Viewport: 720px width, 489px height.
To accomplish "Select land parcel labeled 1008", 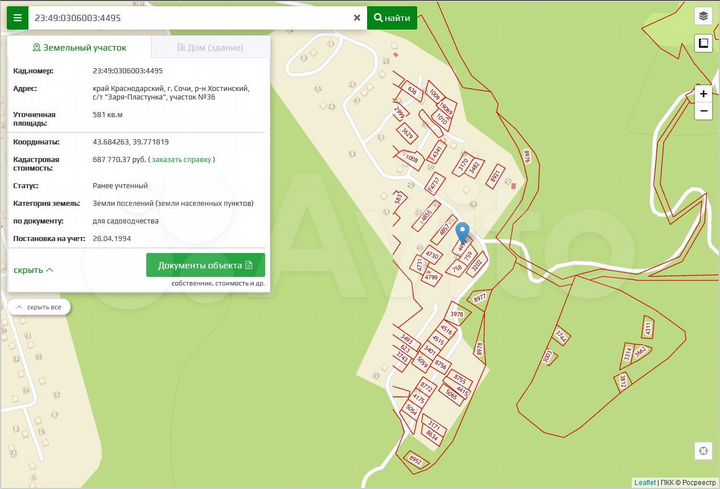I will [x=411, y=158].
